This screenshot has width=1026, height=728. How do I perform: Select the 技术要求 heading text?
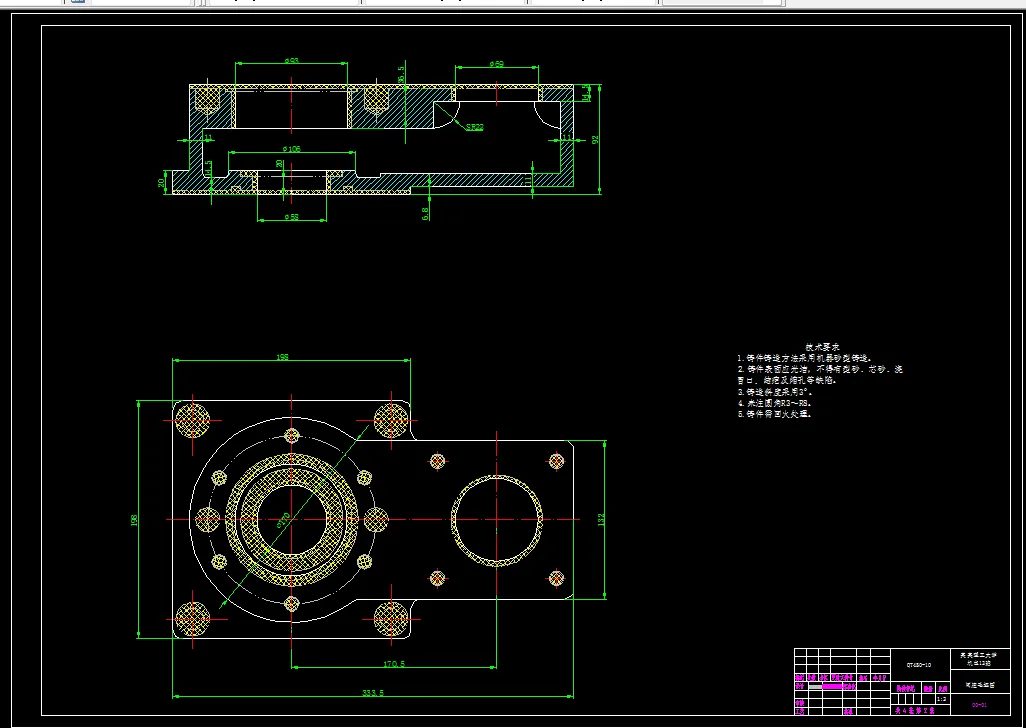tap(822, 347)
